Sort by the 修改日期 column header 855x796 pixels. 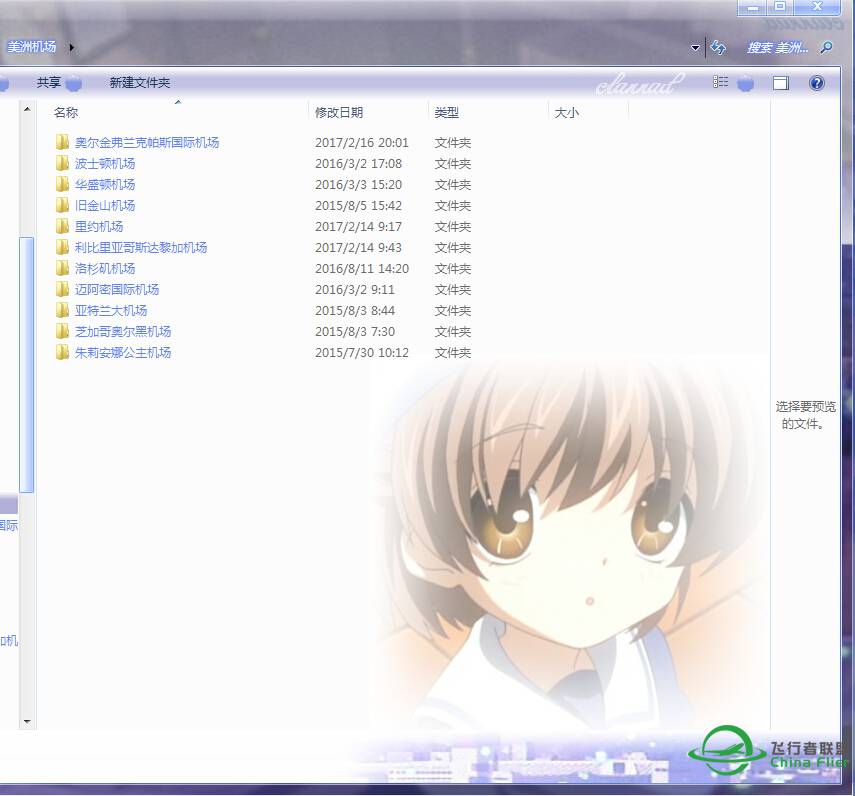(339, 113)
